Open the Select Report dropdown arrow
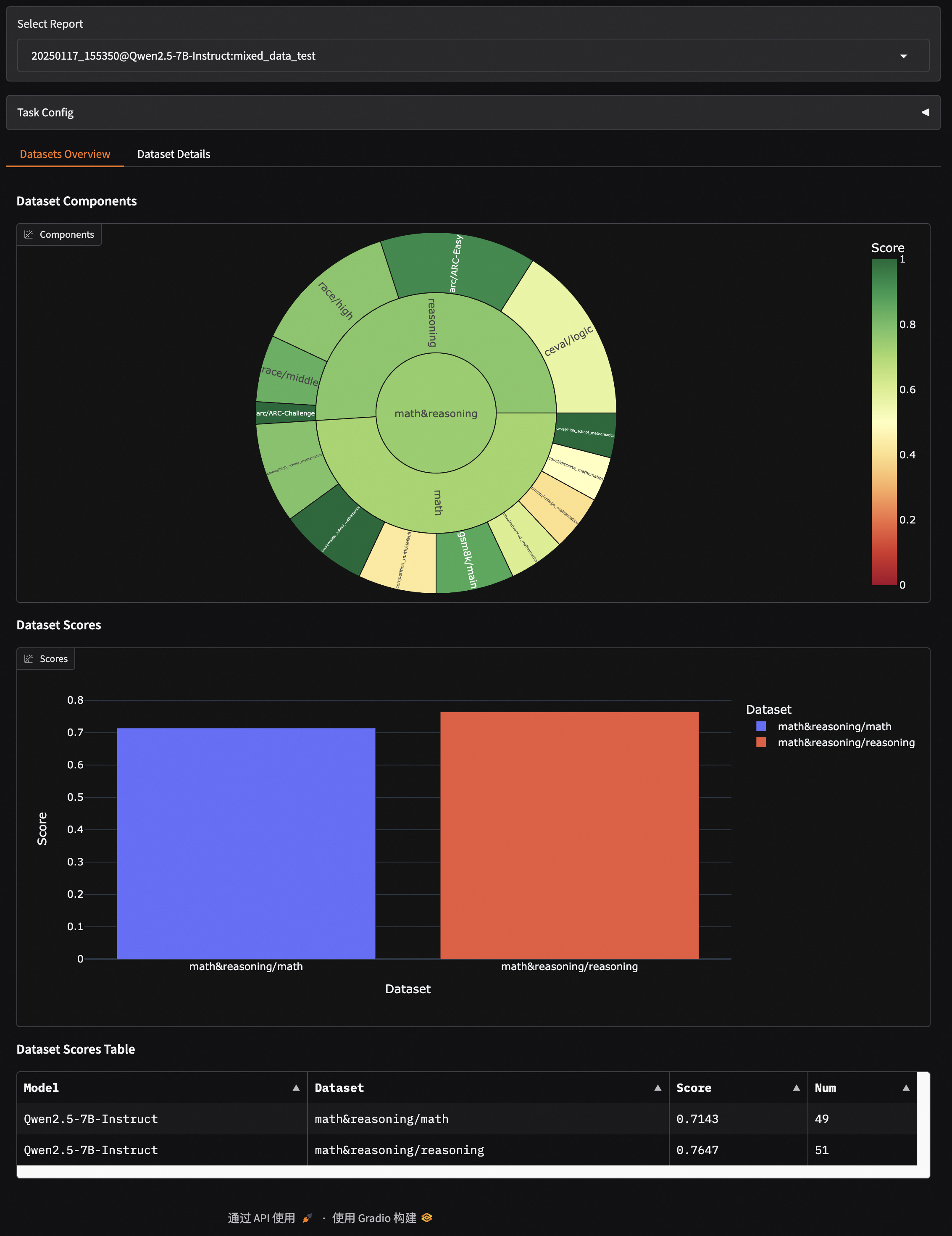Viewport: 952px width, 1236px height. click(x=903, y=56)
